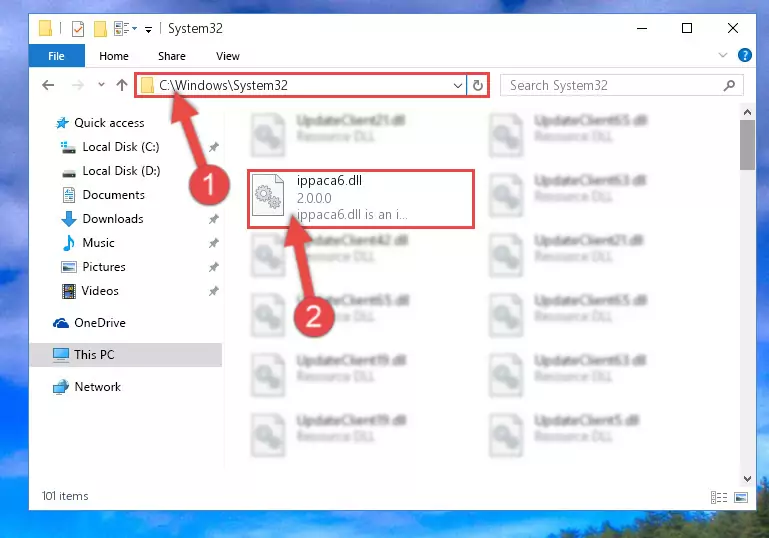Click the folder icon in title bar

coord(45,28)
